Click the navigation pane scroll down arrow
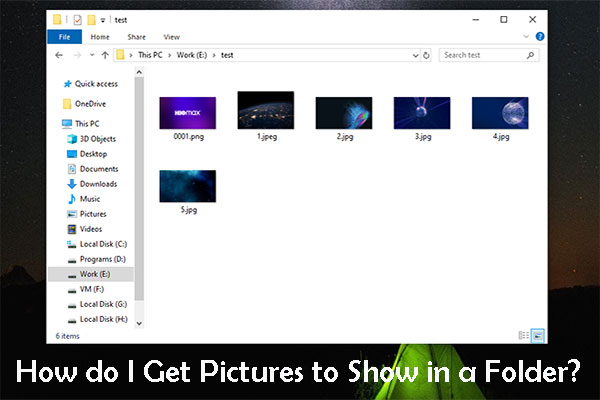The height and width of the screenshot is (400, 600). [x=139, y=323]
